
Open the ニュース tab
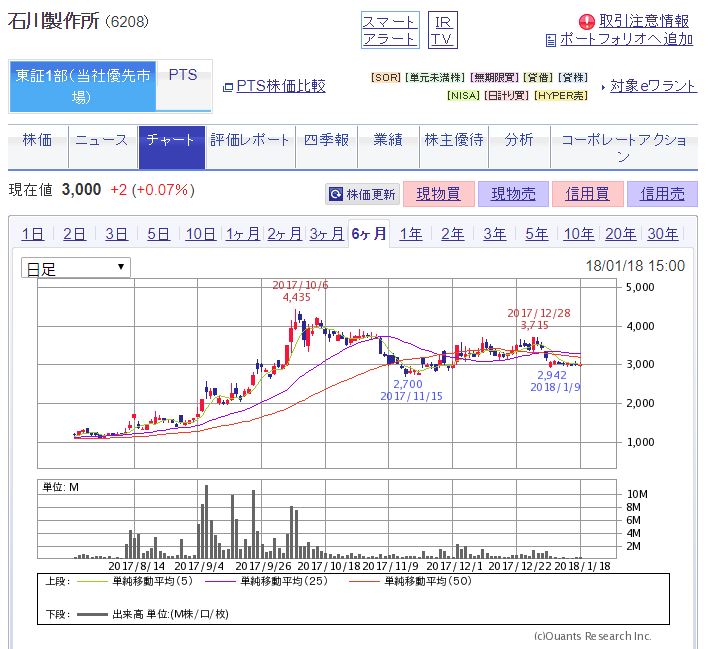(x=102, y=140)
